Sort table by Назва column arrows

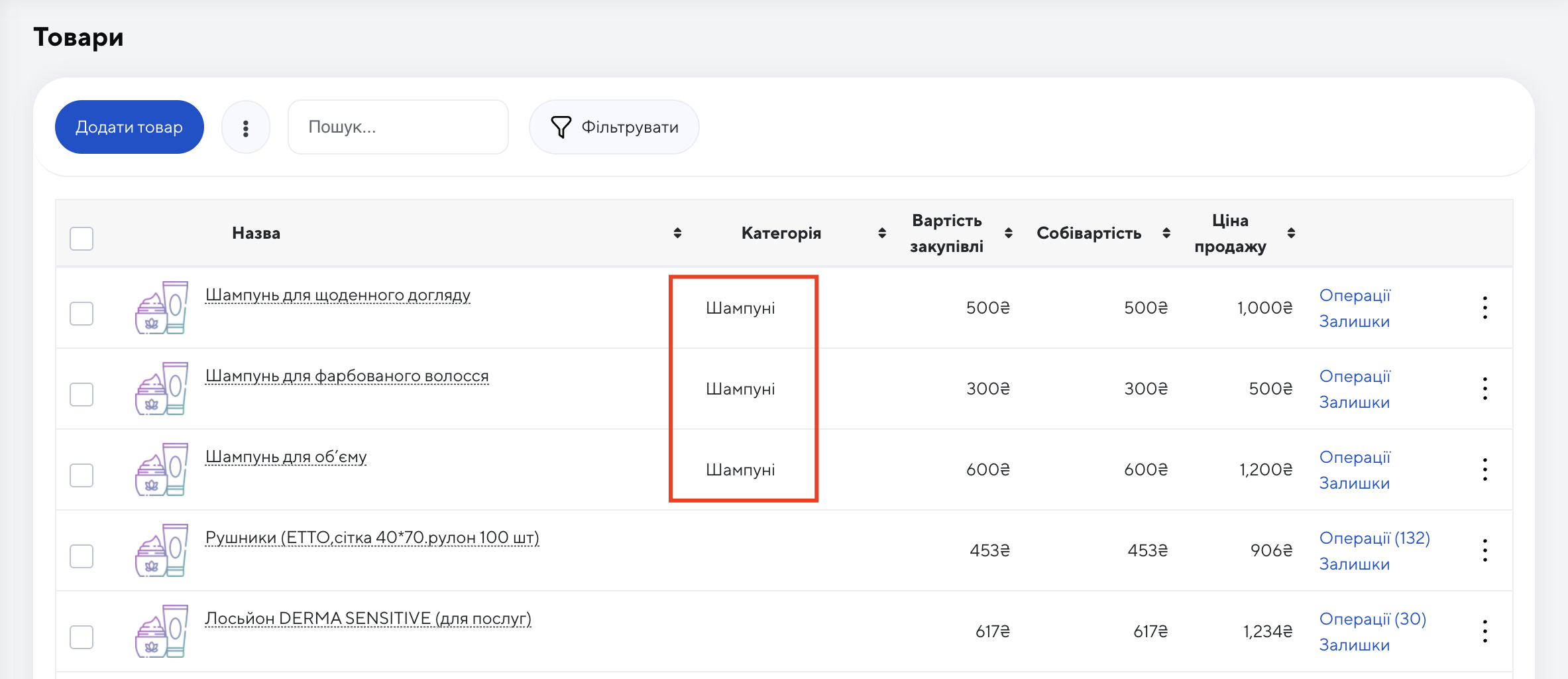pyautogui.click(x=677, y=233)
